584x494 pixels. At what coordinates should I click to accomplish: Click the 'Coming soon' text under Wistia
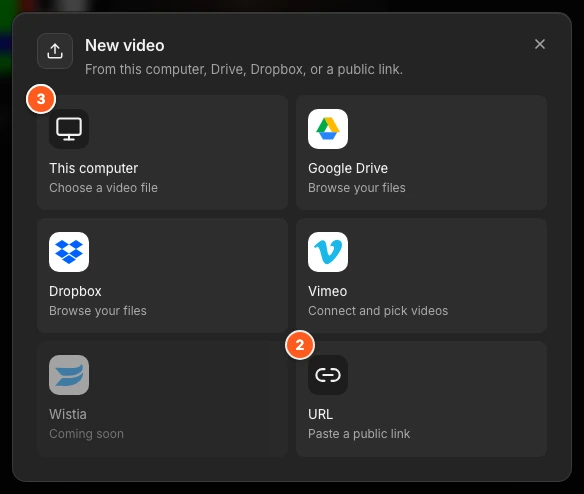coord(86,434)
